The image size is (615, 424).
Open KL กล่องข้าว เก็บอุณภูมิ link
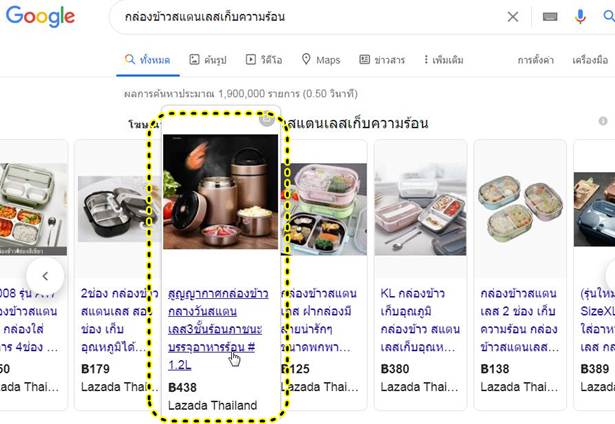pos(420,320)
